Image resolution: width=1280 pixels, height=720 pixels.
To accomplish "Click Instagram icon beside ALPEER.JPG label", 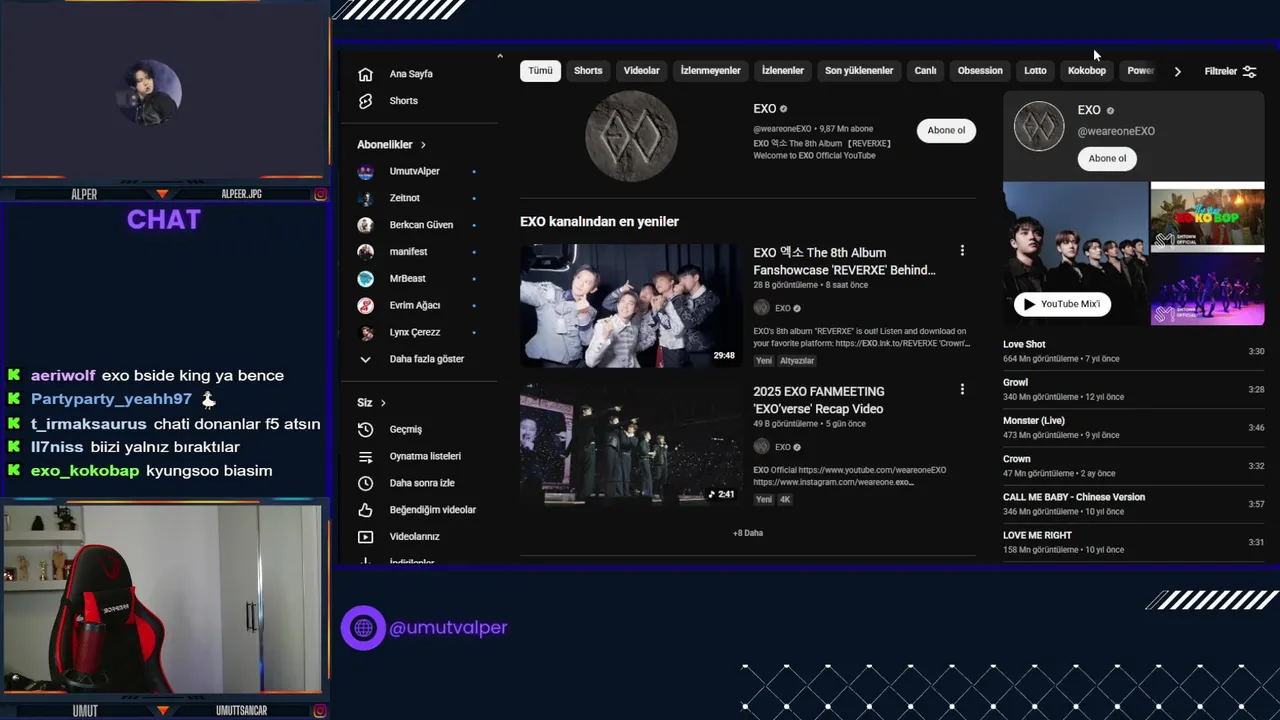I will click(320, 194).
